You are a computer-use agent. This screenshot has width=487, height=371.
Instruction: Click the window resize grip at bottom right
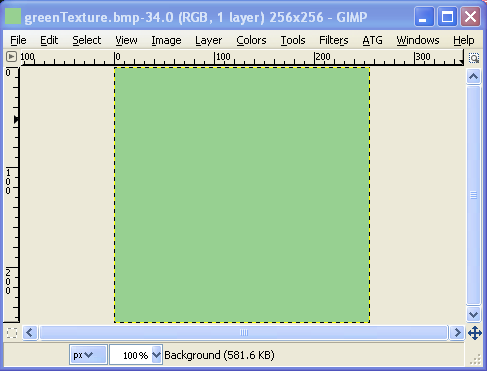pyautogui.click(x=475, y=359)
